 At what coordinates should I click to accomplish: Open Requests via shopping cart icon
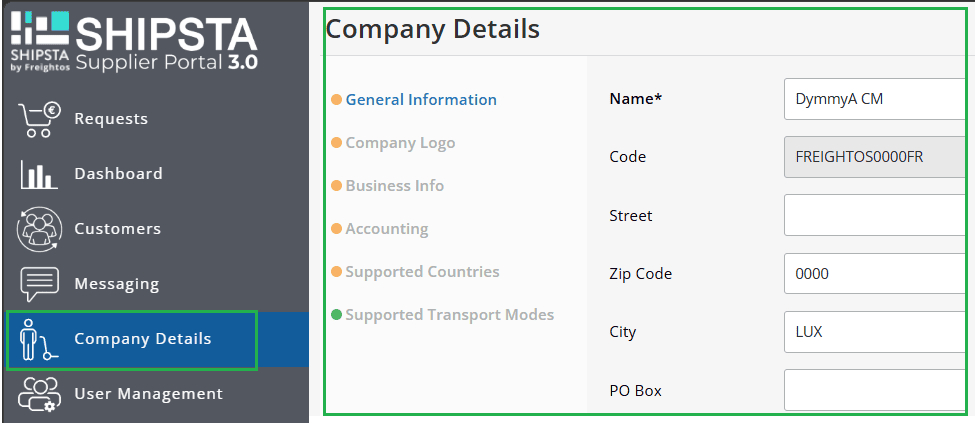39,119
